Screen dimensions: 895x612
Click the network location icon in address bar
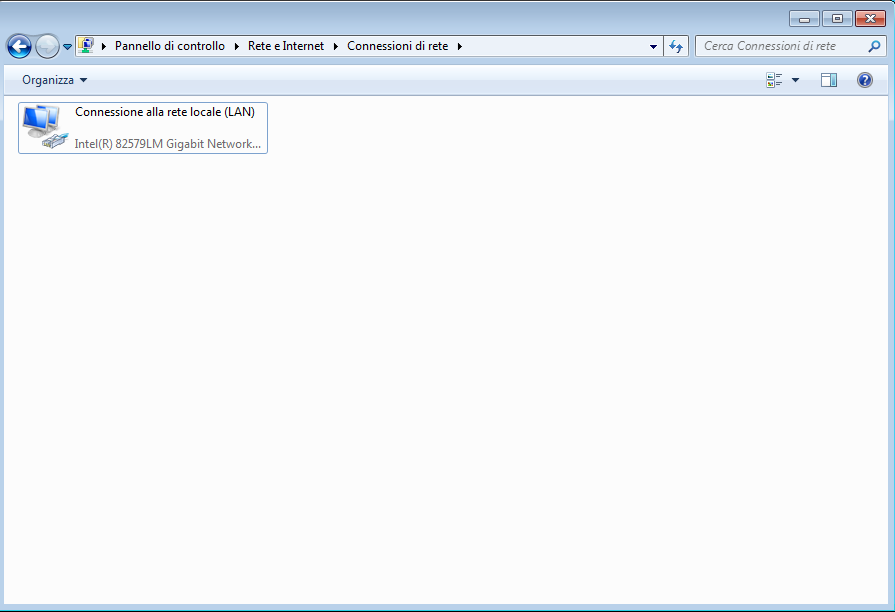[x=86, y=46]
